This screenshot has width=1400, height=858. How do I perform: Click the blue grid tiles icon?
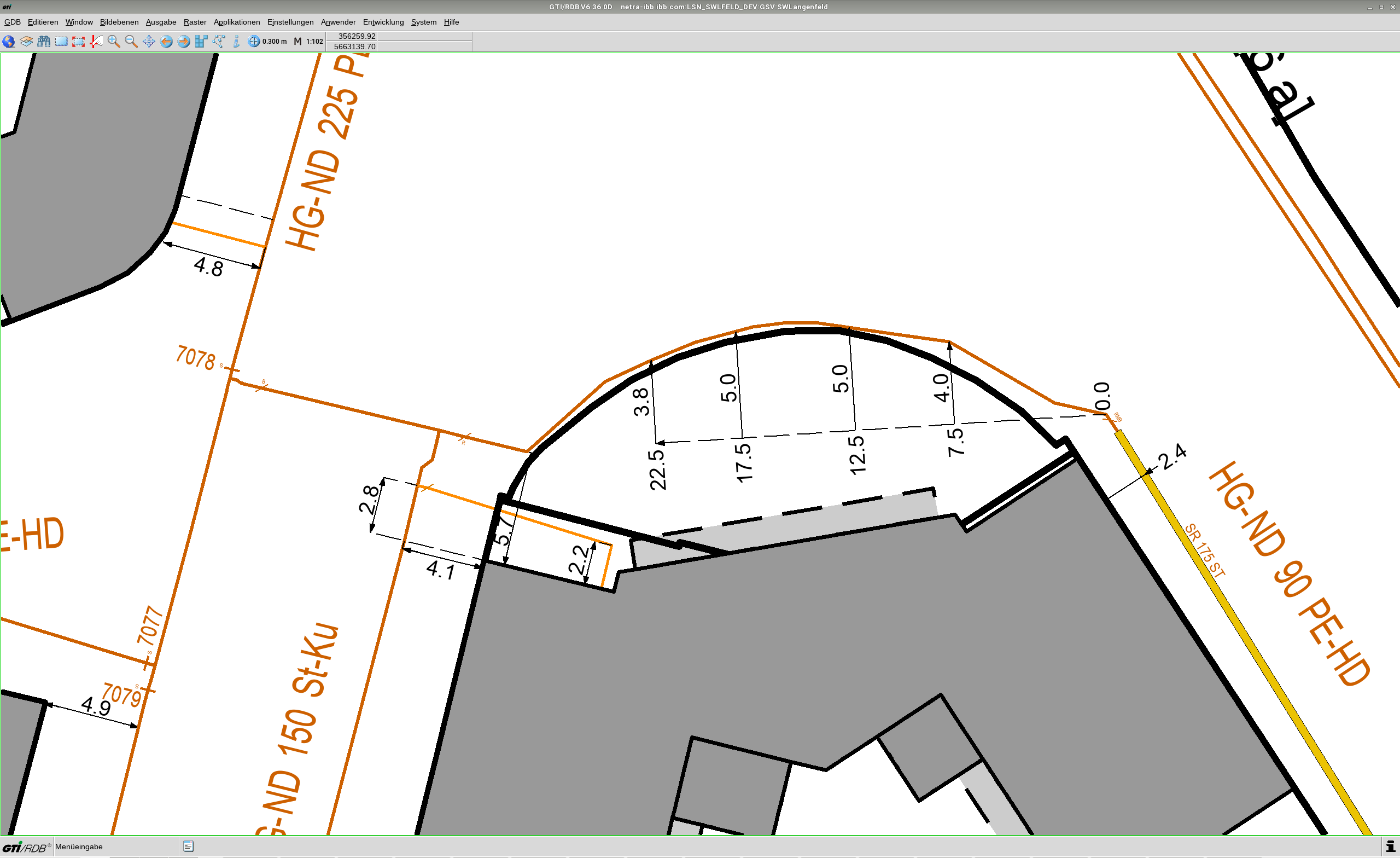[x=201, y=42]
